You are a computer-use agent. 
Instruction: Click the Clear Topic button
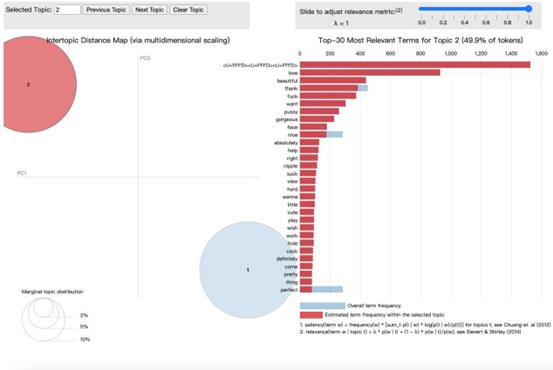[x=188, y=10]
